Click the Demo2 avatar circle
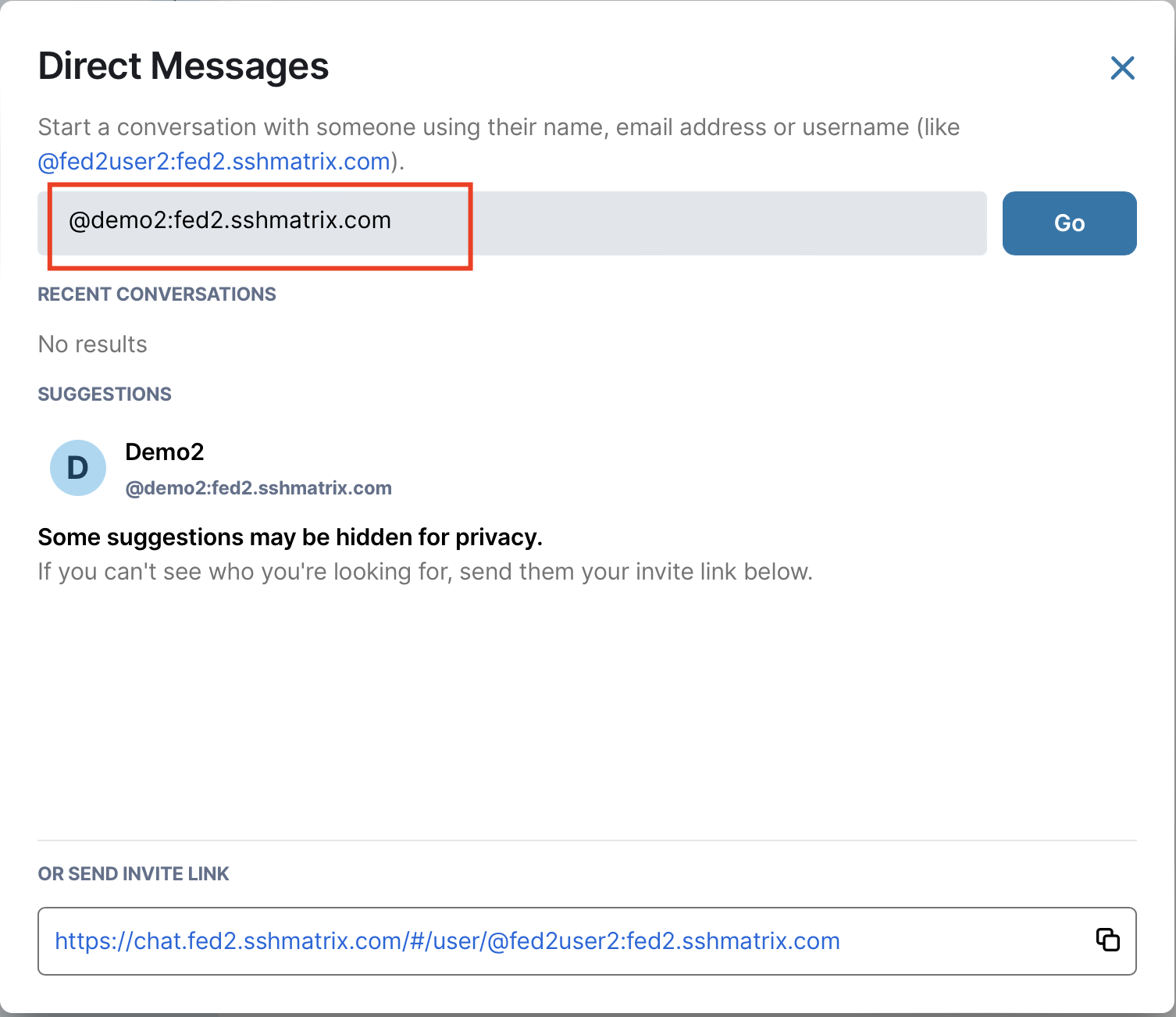 (78, 468)
